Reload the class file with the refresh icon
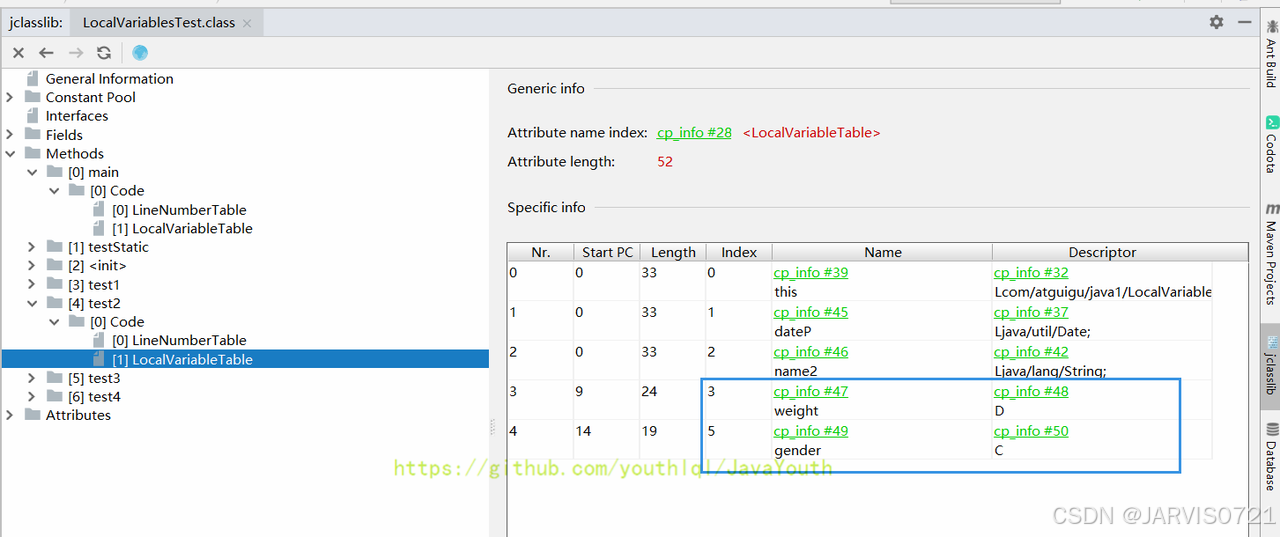Image resolution: width=1280 pixels, height=537 pixels. click(104, 53)
